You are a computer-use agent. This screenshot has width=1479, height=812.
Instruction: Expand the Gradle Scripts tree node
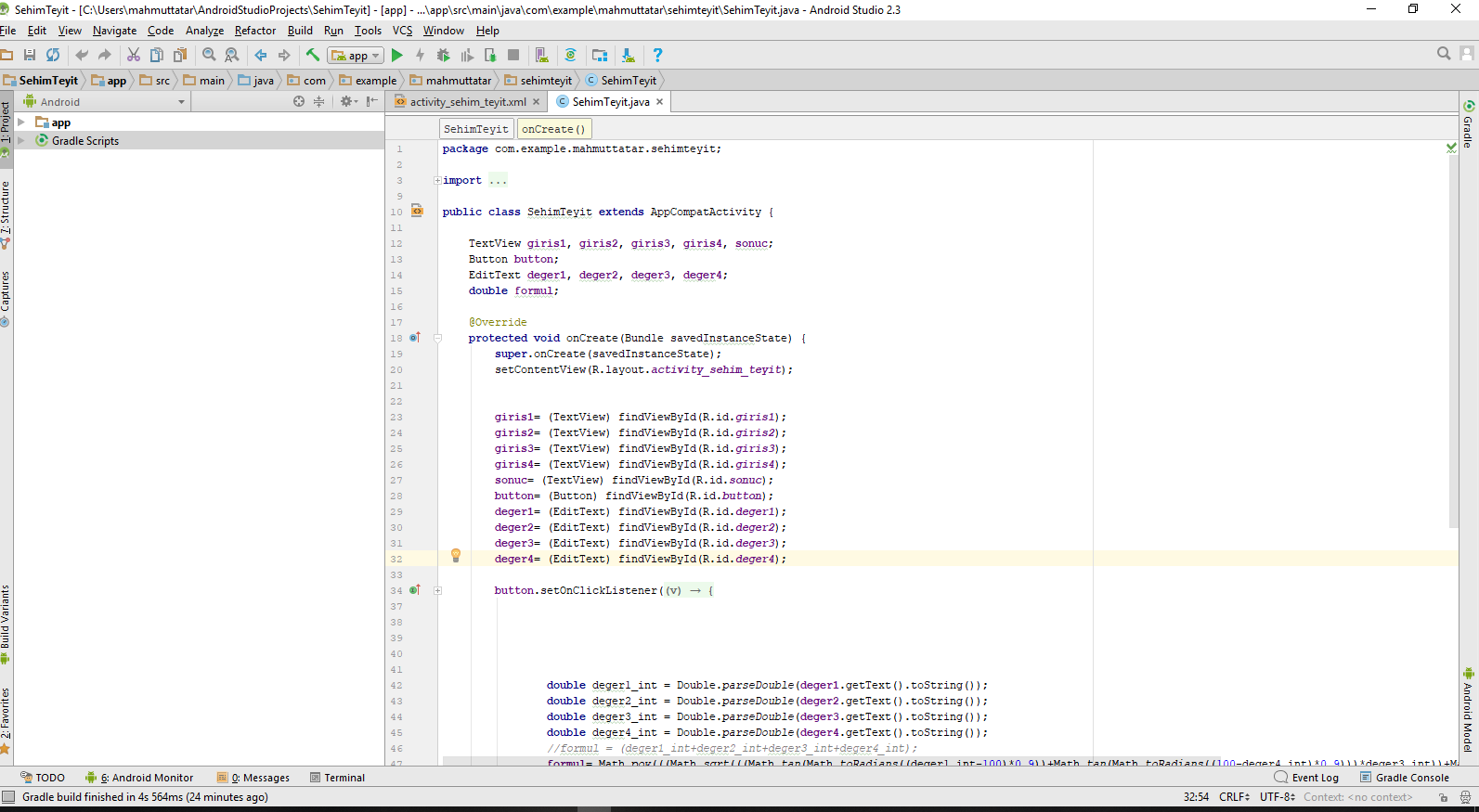click(21, 141)
